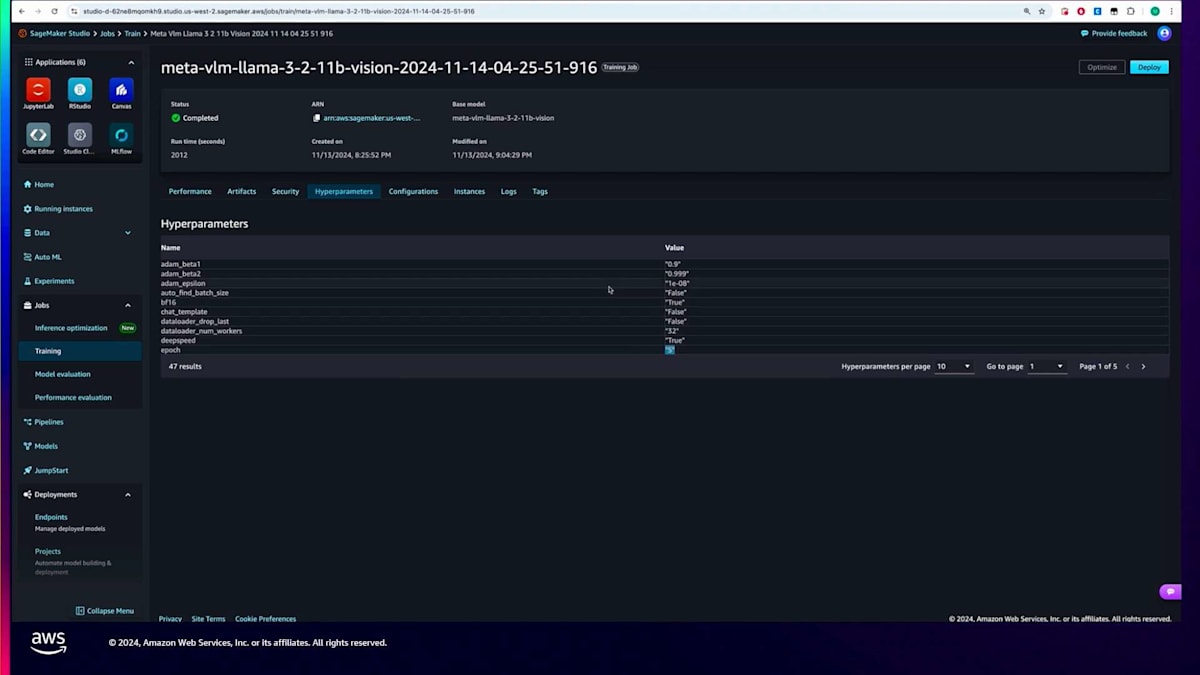Go to the previous hyperparameters page
Viewport: 1200px width, 675px height.
[x=1128, y=367]
